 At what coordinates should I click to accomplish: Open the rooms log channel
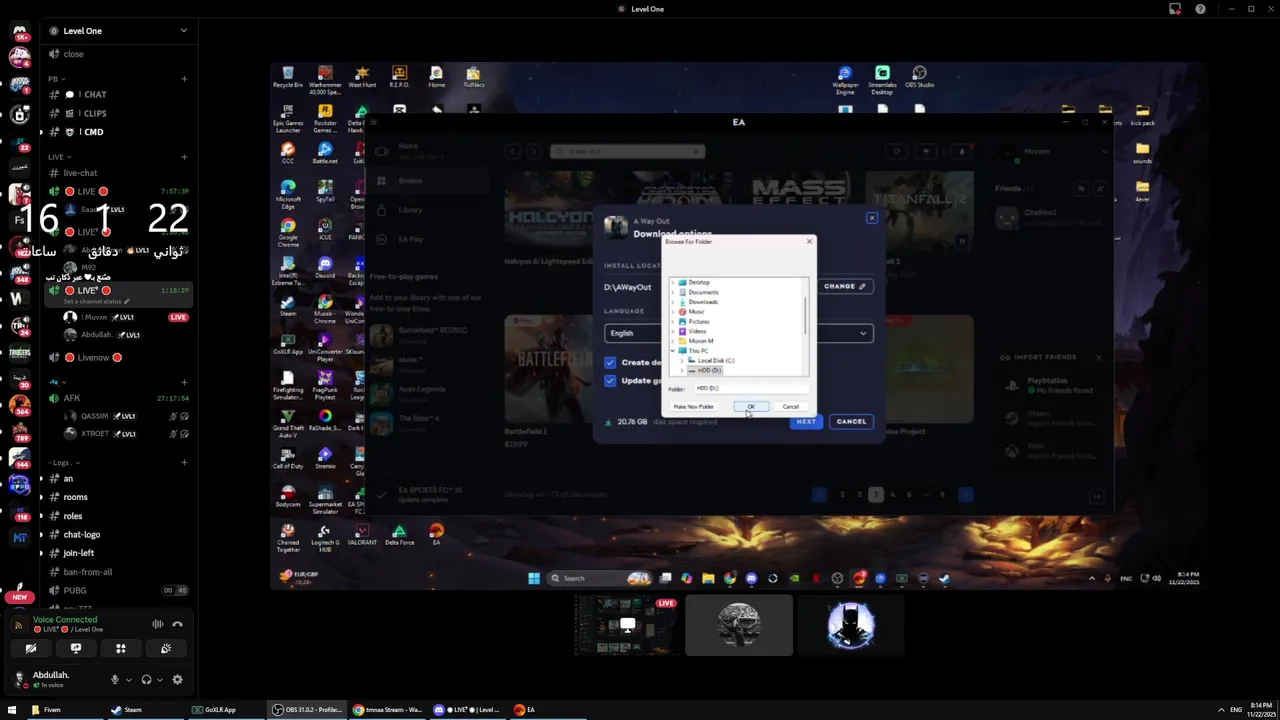(118, 497)
